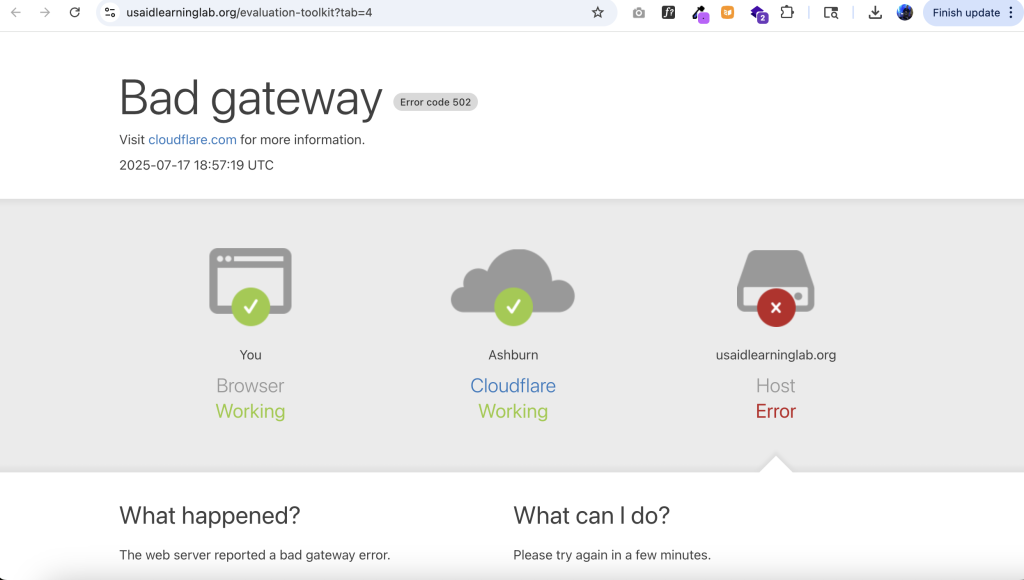This screenshot has width=1024, height=580.
Task: Click Working status under Cloudflare
Action: coord(513,411)
